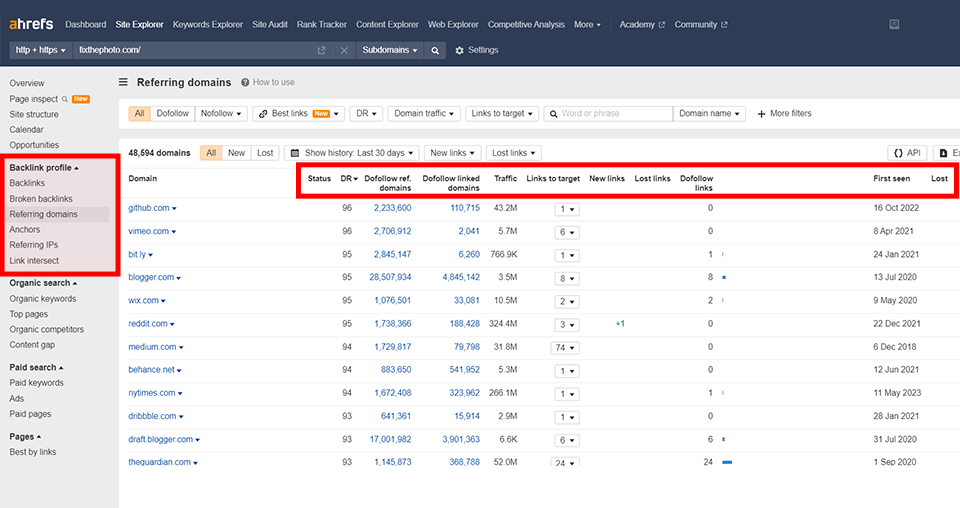Click the search magnifier button beside Subdomains
The height and width of the screenshot is (508, 960).
tap(435, 50)
